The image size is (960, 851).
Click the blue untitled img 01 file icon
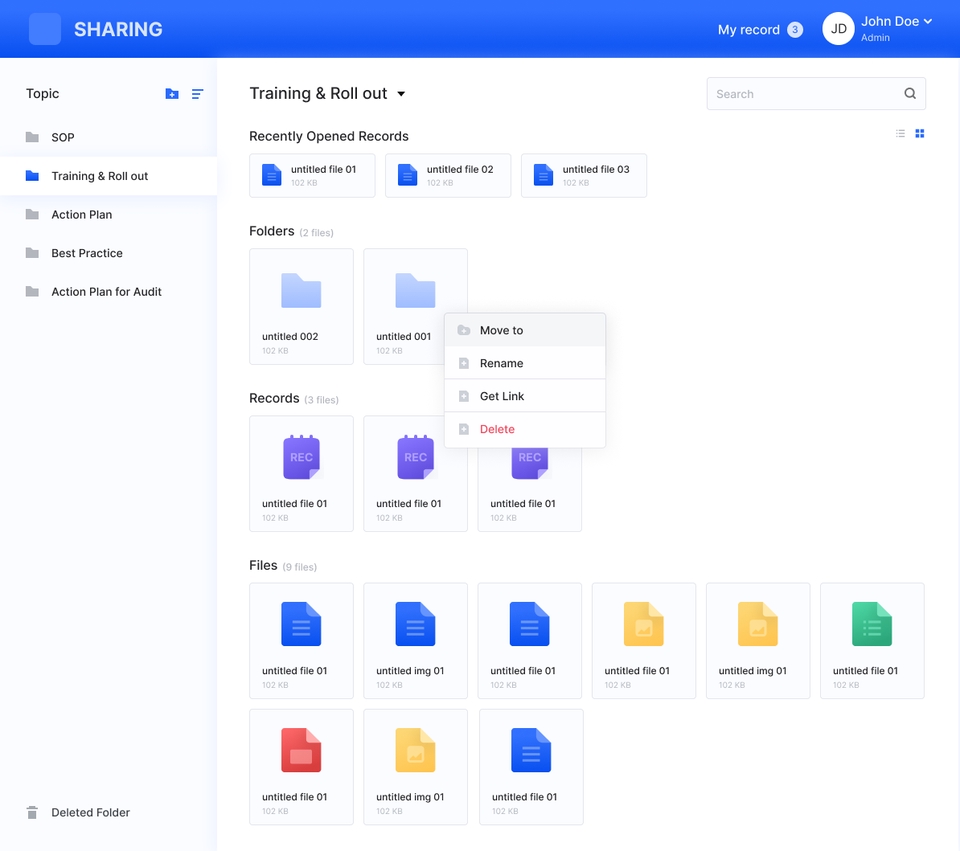point(415,624)
